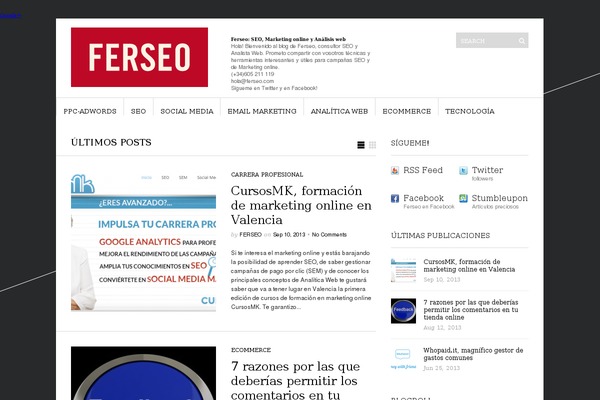Click sidebar thumbnail for CursosMK publication
The image size is (600, 400).
tap(403, 270)
